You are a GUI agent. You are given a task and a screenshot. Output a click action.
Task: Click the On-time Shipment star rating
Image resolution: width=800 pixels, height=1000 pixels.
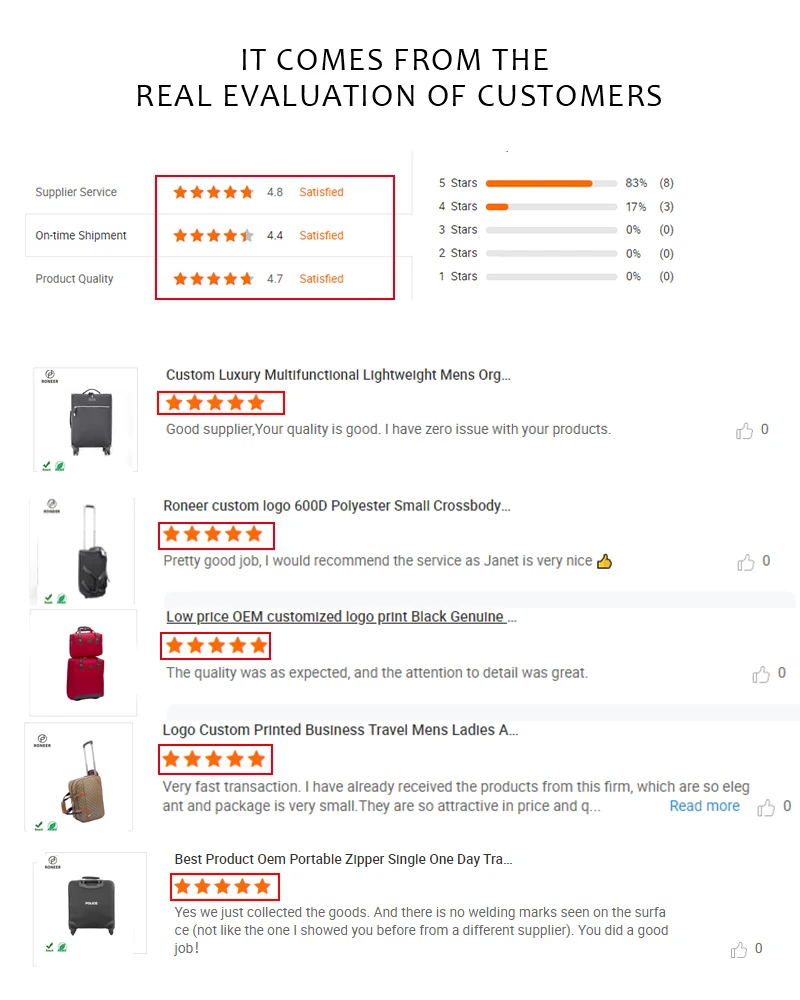point(213,236)
